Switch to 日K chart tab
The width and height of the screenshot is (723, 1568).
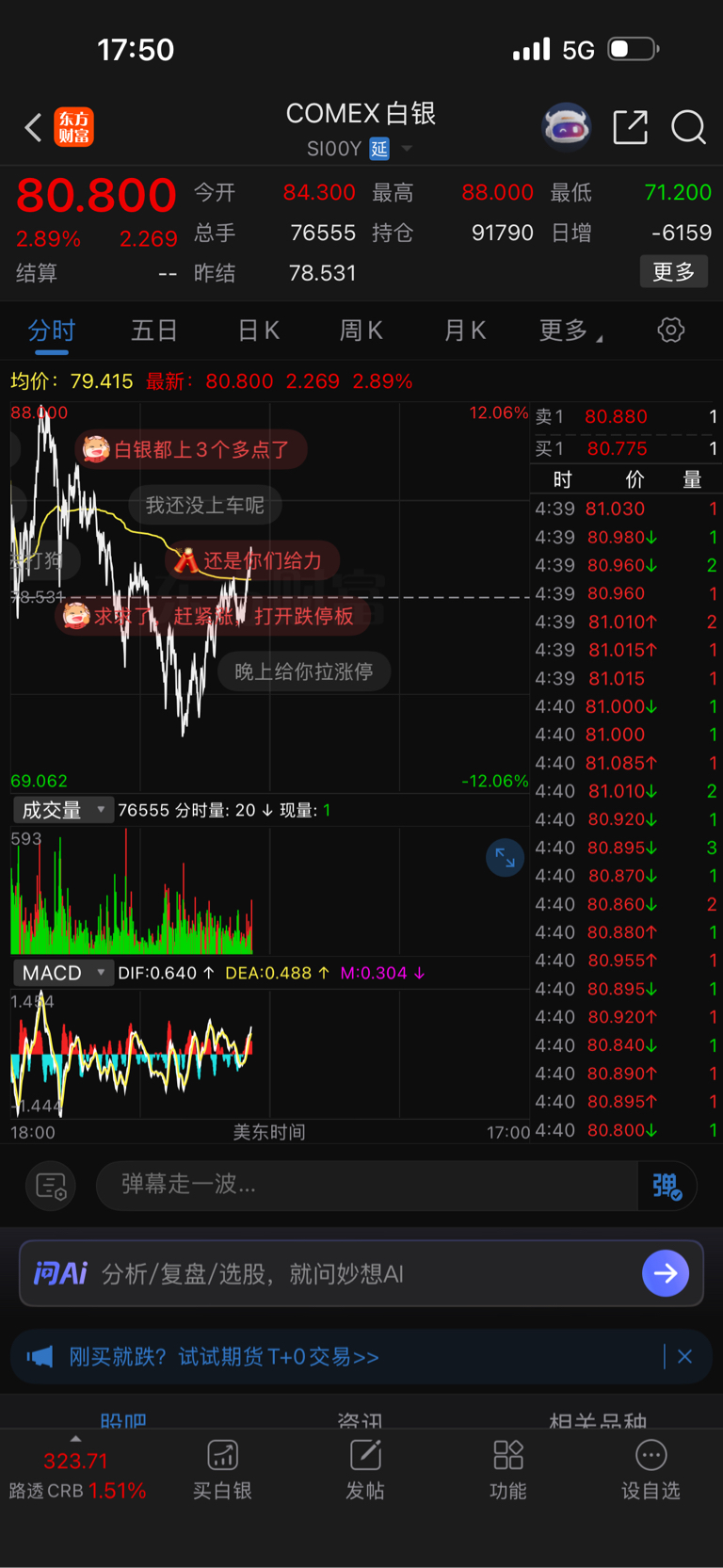click(258, 331)
